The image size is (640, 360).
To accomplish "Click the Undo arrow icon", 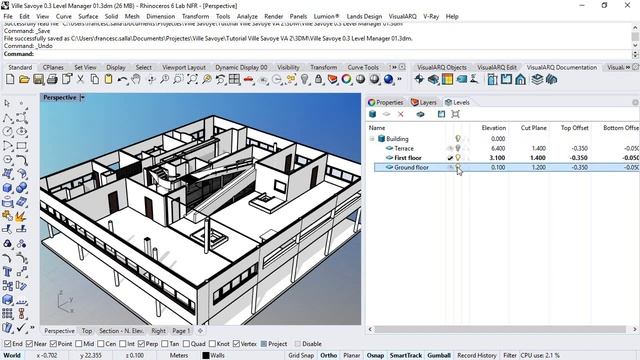I will click(122, 79).
